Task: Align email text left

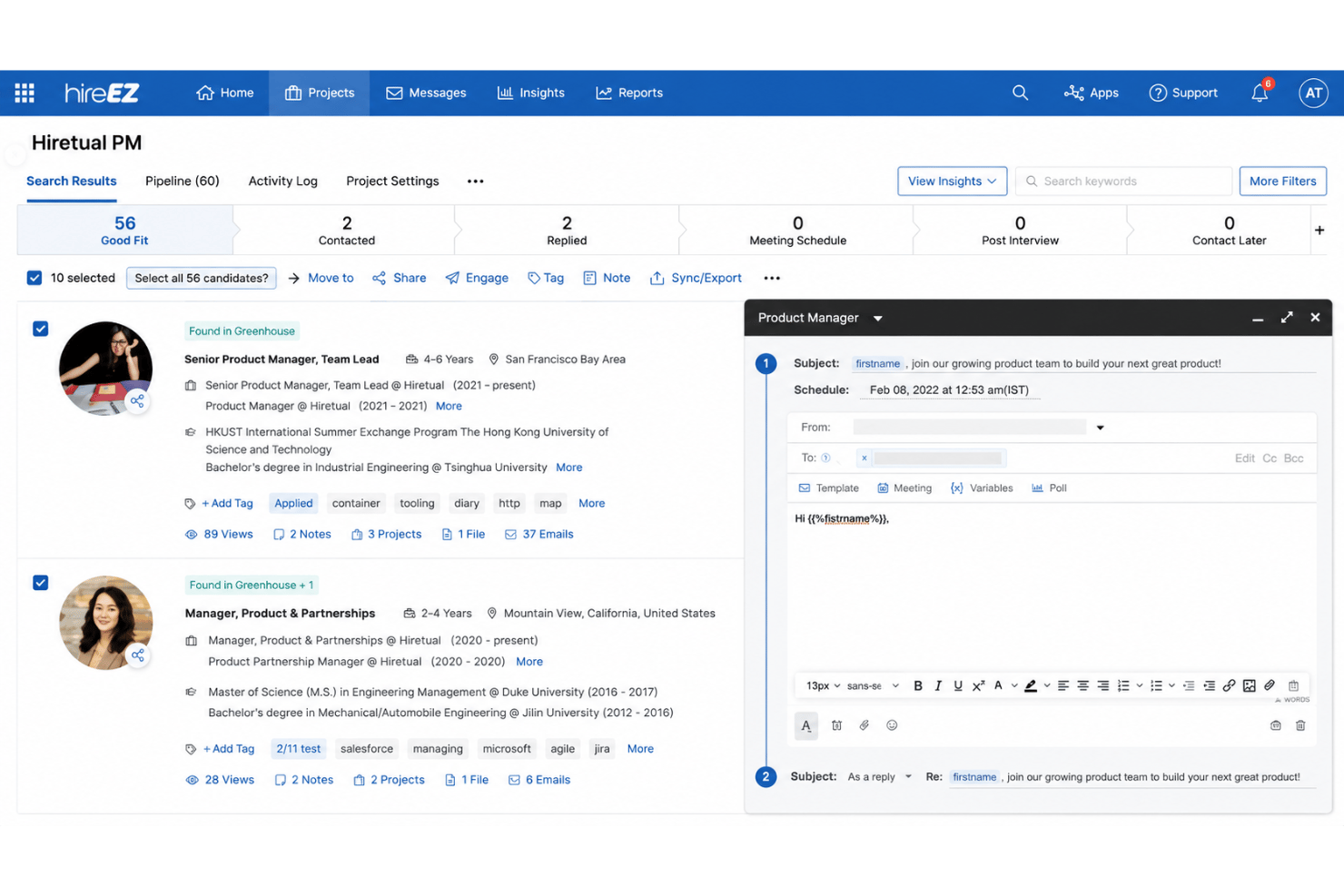Action: [1062, 685]
